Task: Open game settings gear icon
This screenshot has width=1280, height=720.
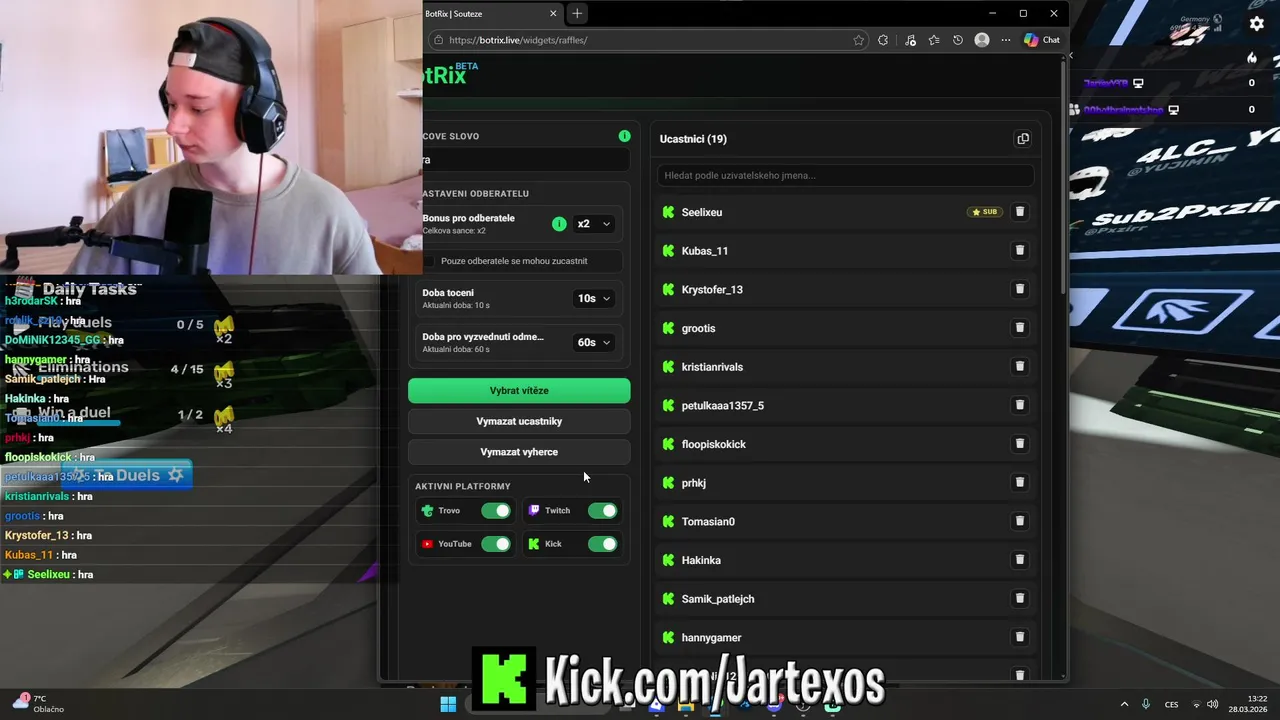Action: [1257, 24]
